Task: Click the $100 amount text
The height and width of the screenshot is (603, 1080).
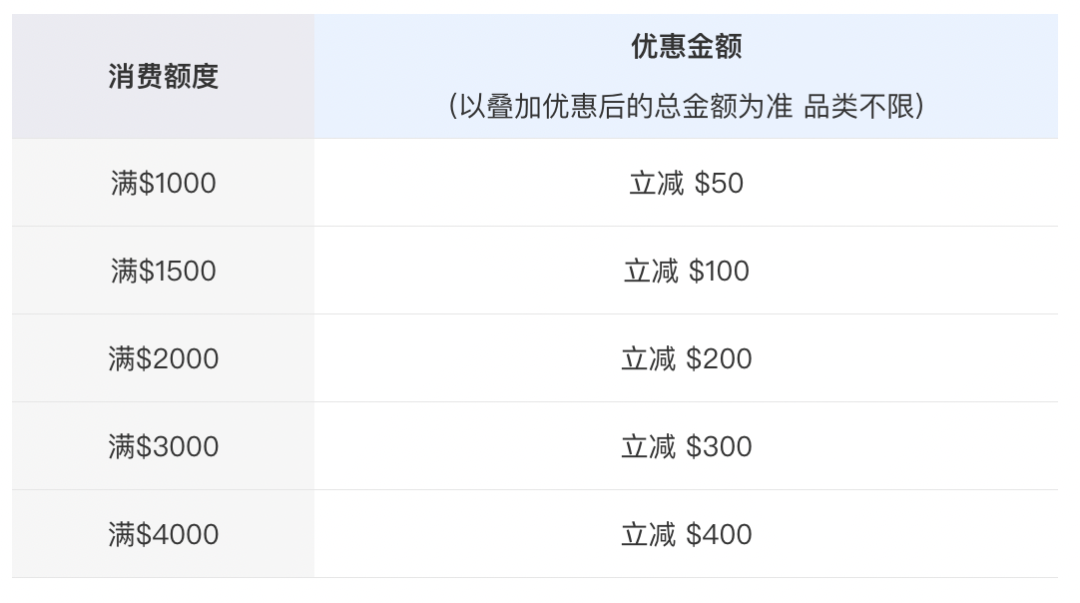Action: click(719, 271)
